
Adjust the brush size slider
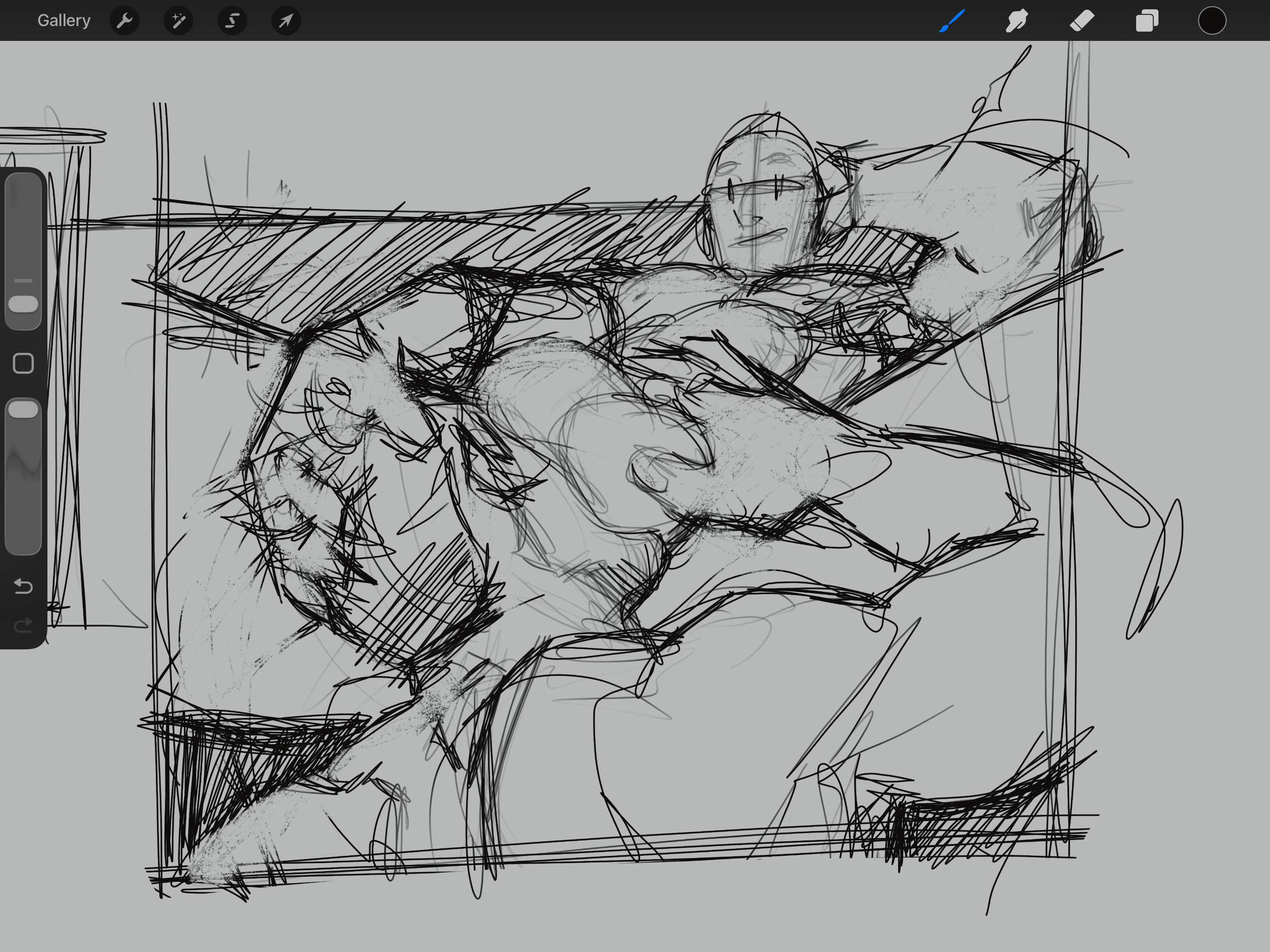pyautogui.click(x=24, y=251)
